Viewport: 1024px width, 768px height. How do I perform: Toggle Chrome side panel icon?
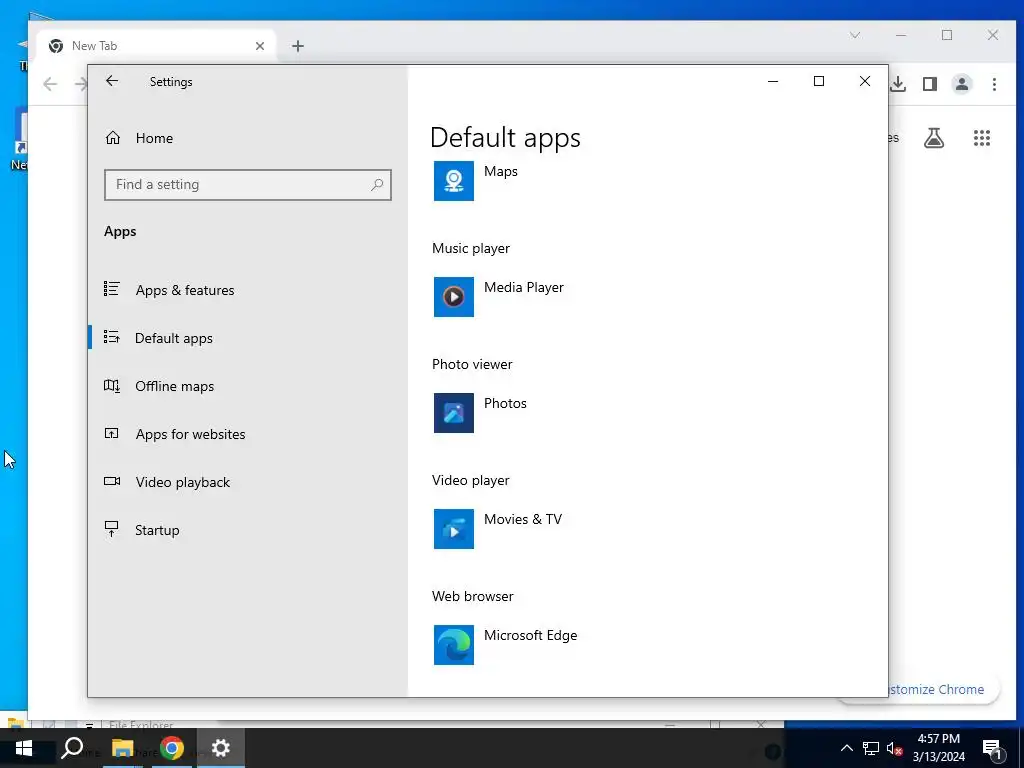[930, 84]
